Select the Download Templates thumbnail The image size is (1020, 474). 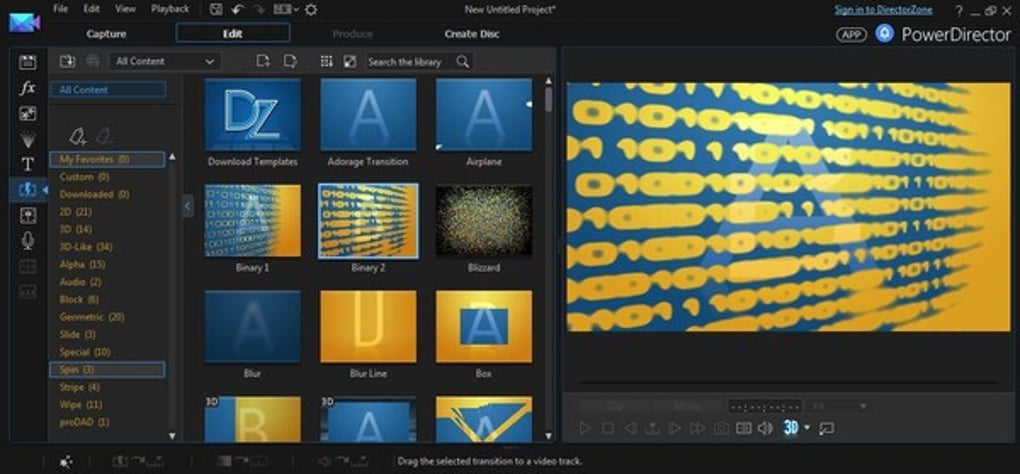(x=252, y=114)
